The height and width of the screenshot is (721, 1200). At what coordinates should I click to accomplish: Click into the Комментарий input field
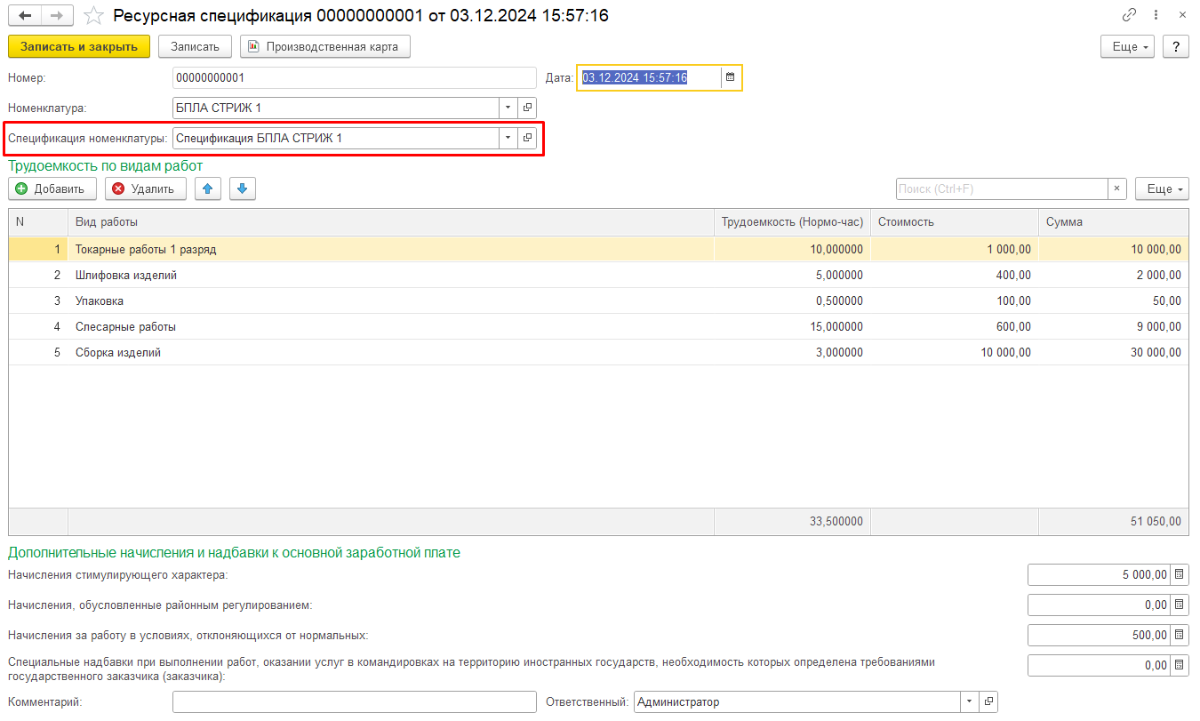tap(355, 702)
